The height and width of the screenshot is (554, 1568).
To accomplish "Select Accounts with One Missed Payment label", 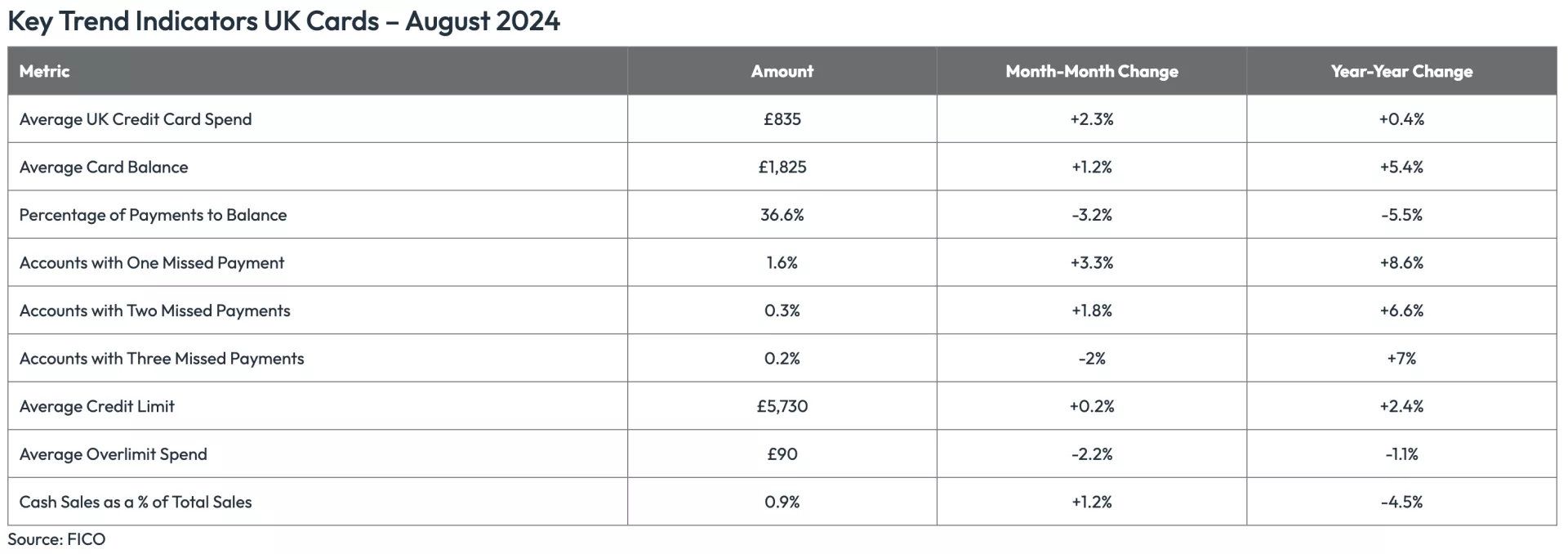I will pos(152,263).
